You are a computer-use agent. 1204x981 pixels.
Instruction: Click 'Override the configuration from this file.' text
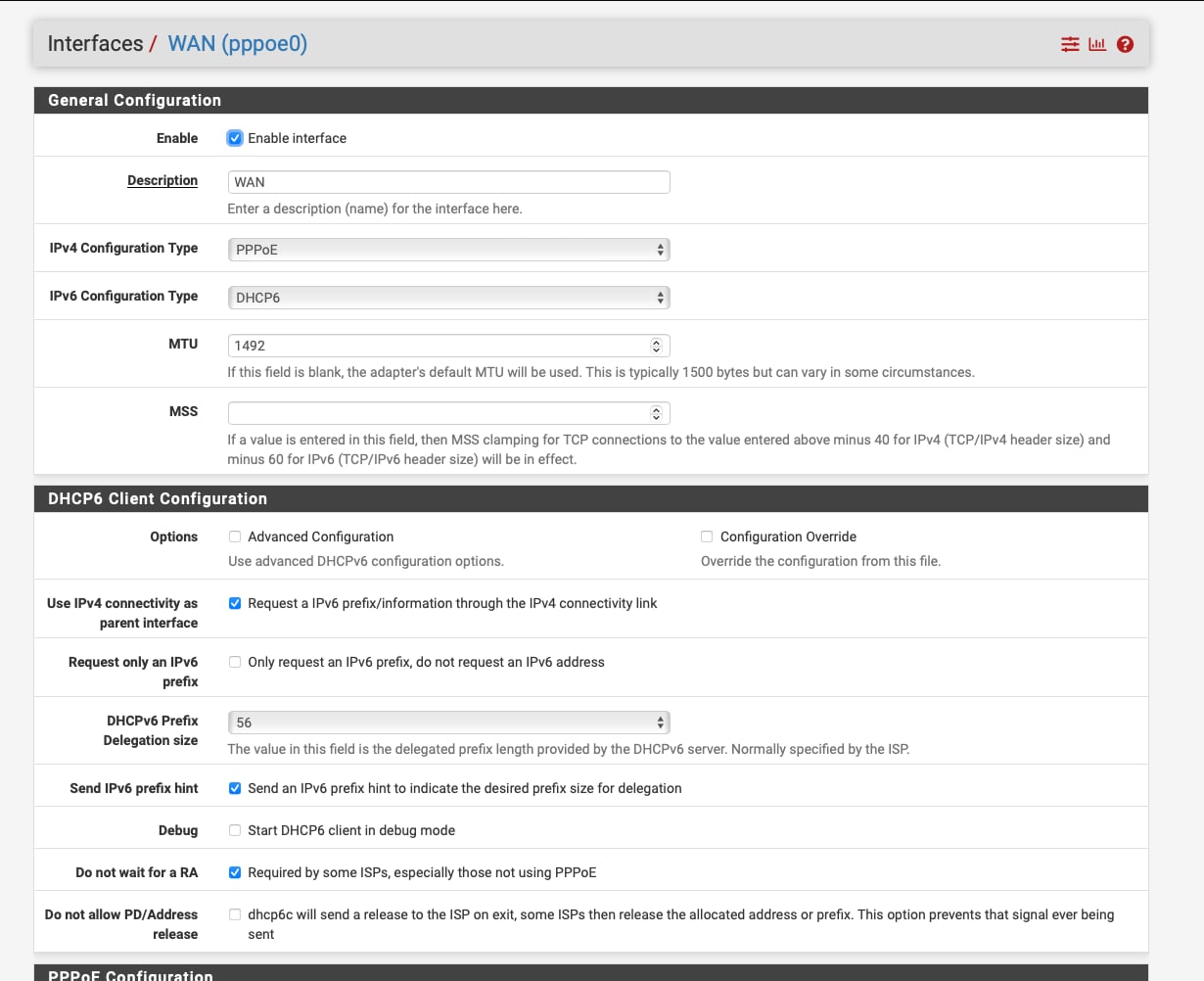[x=820, y=561]
